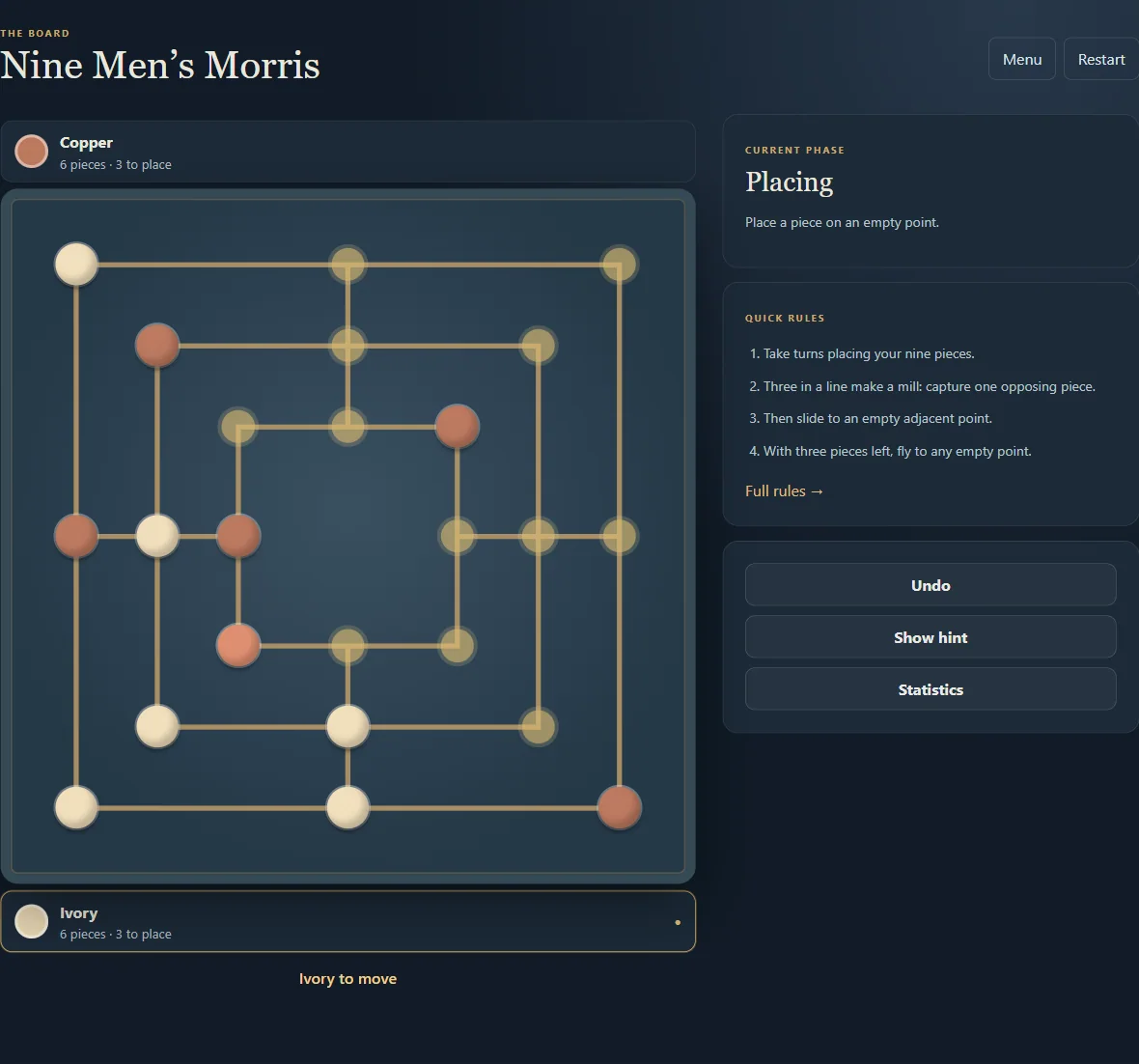Select copper piece at outer square bottom-right corner
The height and width of the screenshot is (1064, 1139).
tap(619, 807)
